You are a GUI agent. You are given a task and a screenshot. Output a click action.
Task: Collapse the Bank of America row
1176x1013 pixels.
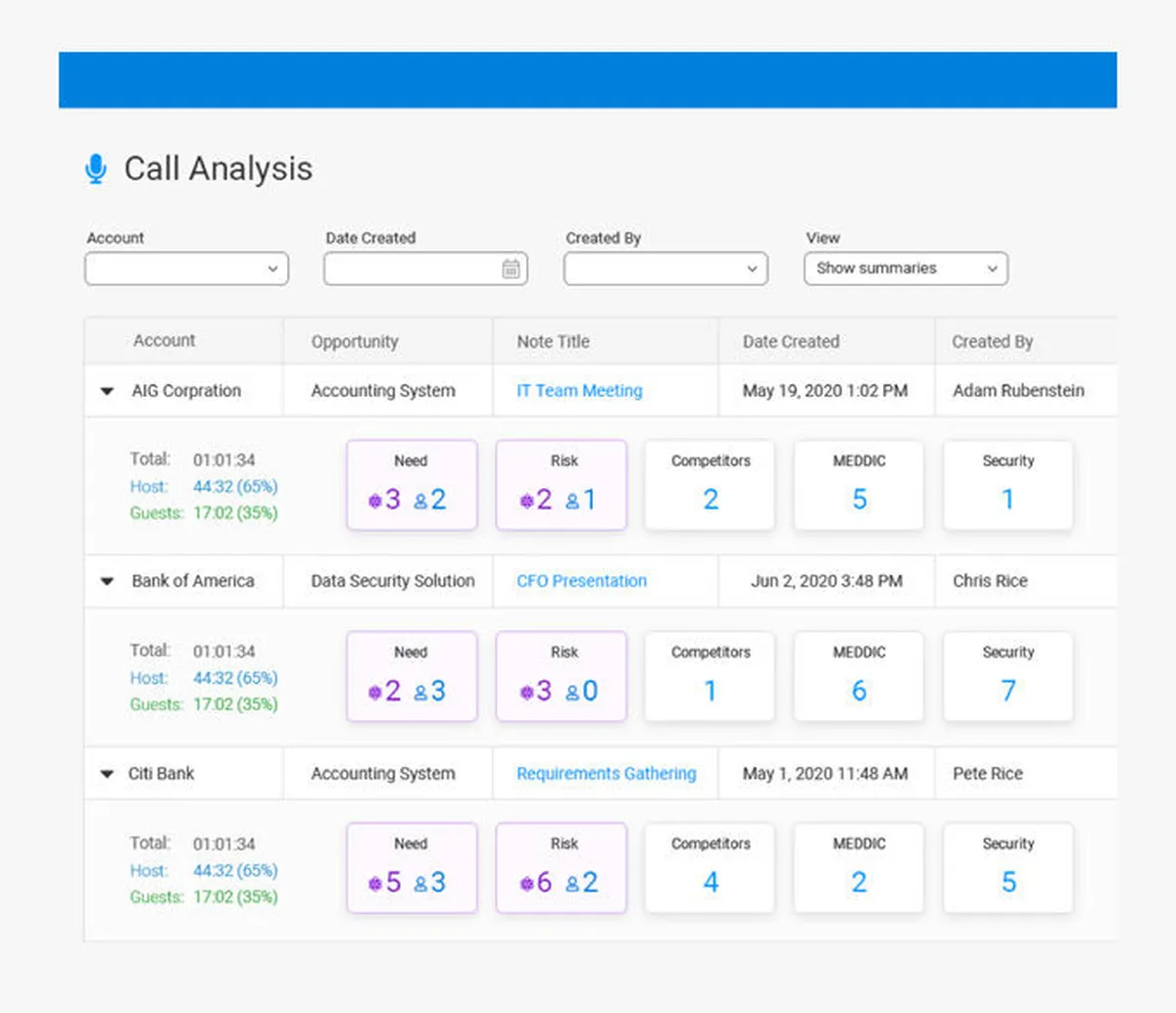coord(107,581)
